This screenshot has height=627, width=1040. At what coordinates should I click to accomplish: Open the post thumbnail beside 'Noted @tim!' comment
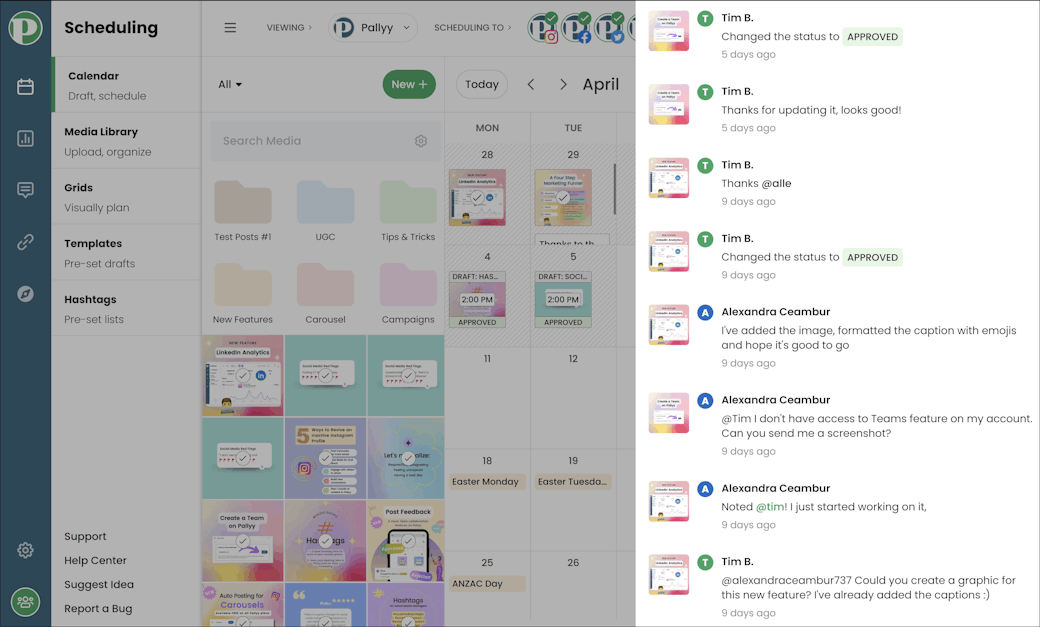coord(669,501)
